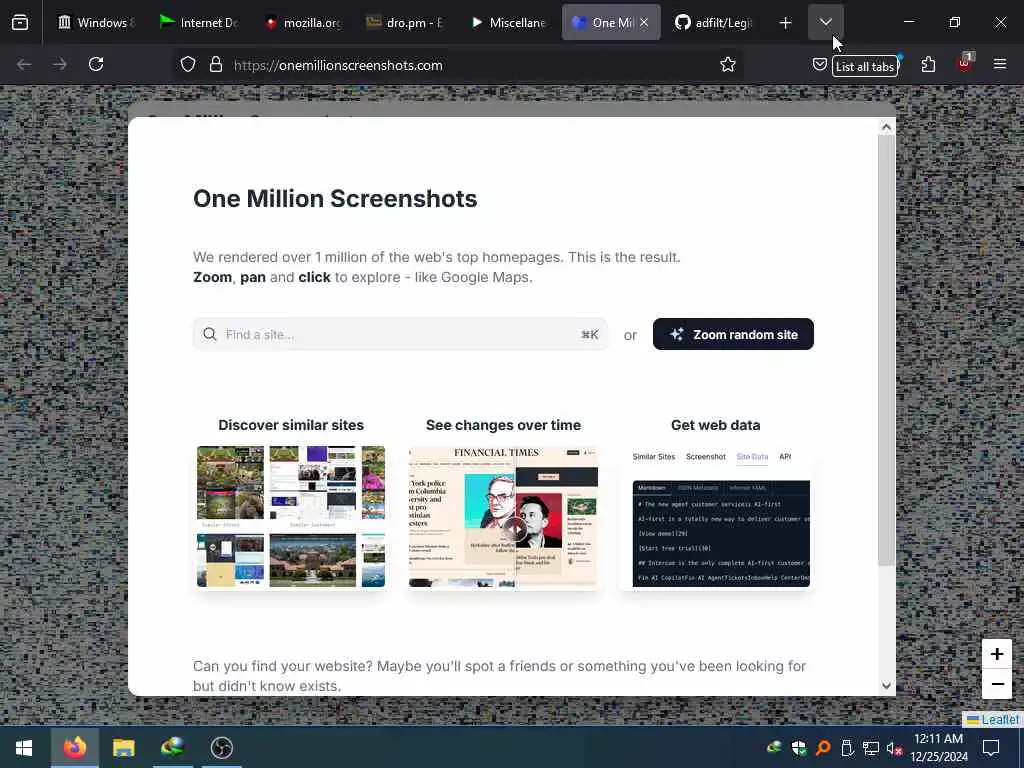Click the muted volume tray icon
The image size is (1024, 768).
pos(895,748)
